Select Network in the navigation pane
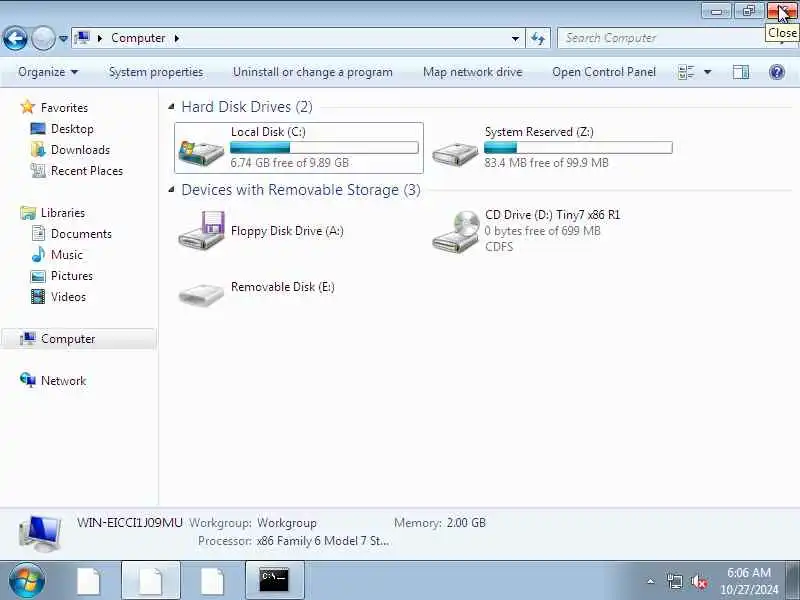800x600 pixels. point(63,381)
